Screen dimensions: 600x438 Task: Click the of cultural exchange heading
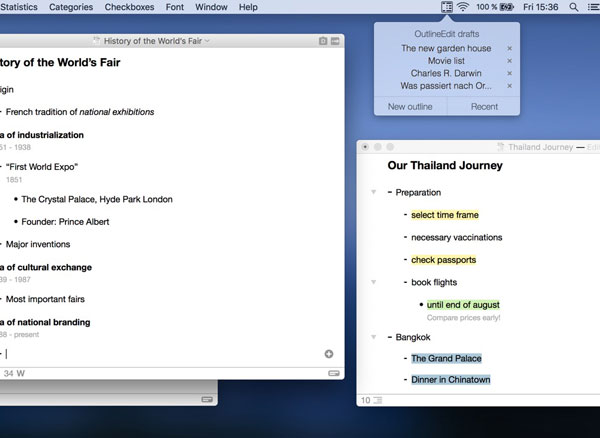46,267
